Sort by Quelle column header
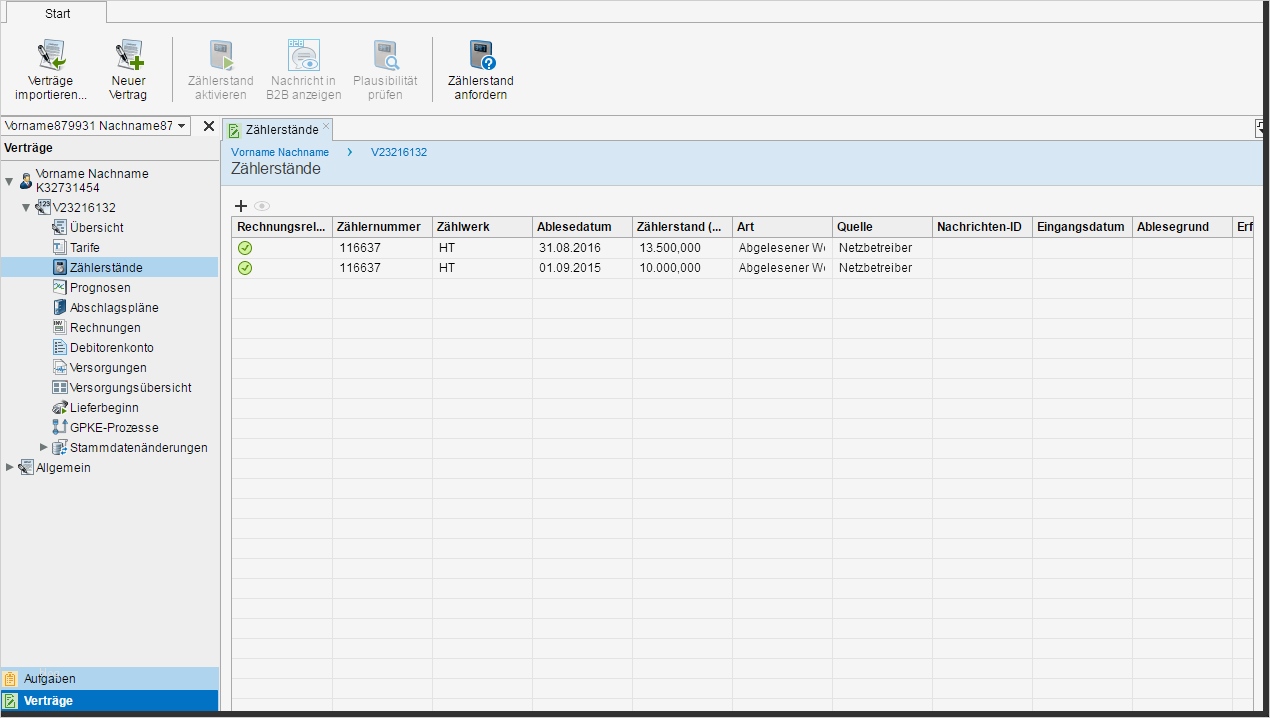 [882, 227]
